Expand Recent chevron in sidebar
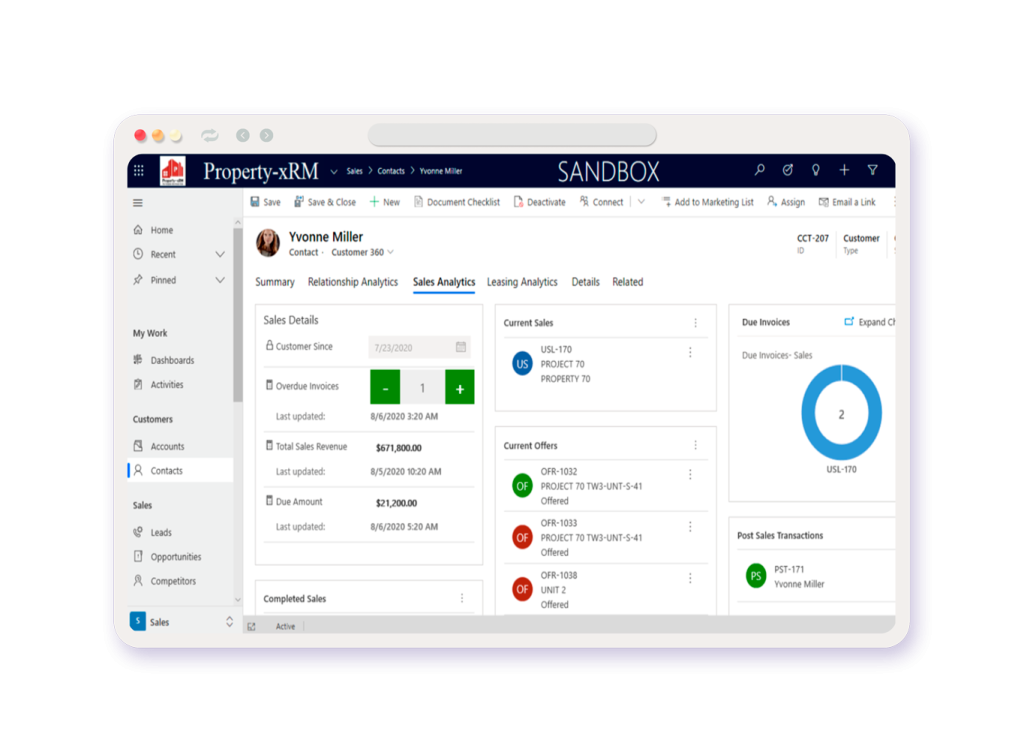The width and height of the screenshot is (1024, 749). click(x=220, y=255)
